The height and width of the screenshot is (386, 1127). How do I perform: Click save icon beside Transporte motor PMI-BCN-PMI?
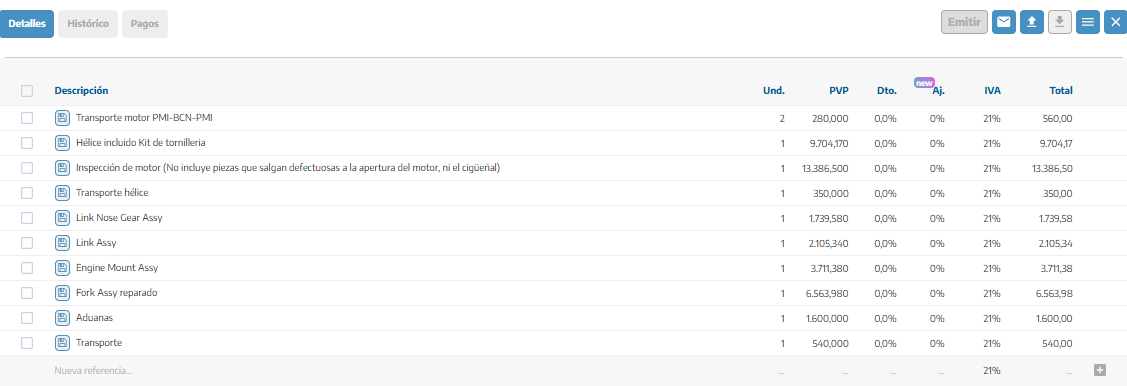(x=63, y=118)
